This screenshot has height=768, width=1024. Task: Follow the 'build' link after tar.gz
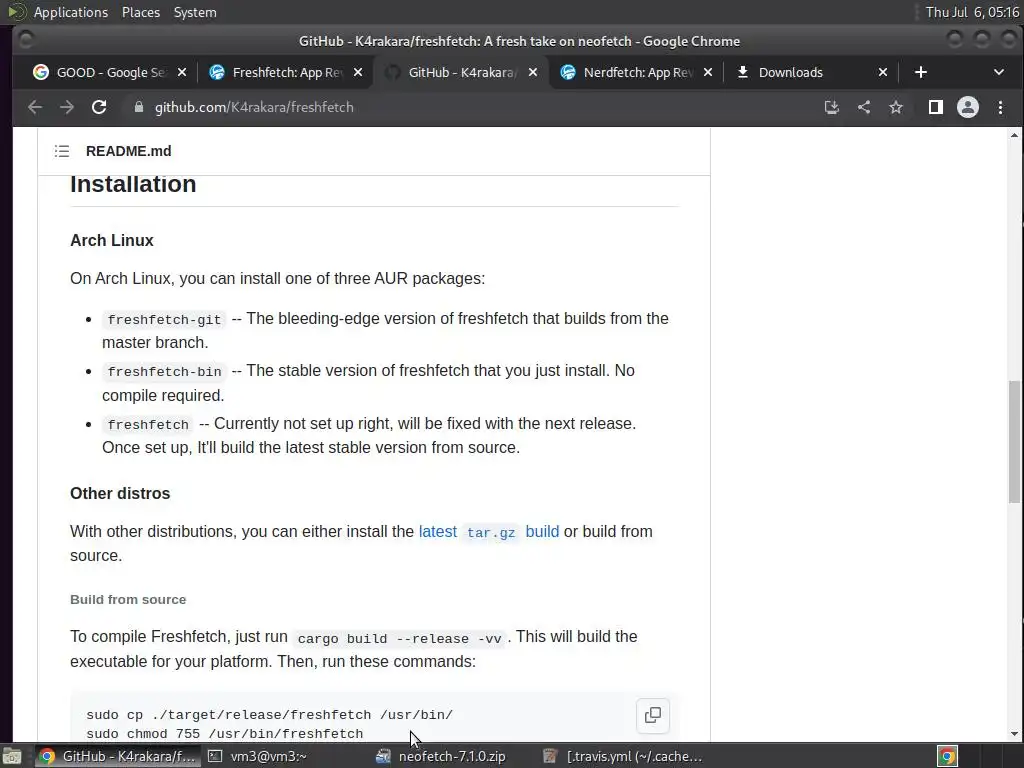[542, 532]
